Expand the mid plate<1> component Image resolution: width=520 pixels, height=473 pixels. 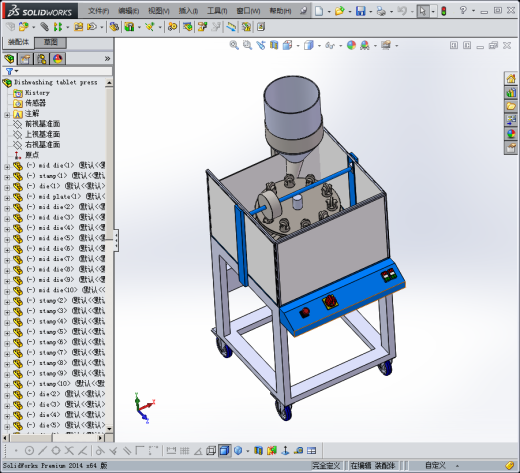(x=7, y=198)
